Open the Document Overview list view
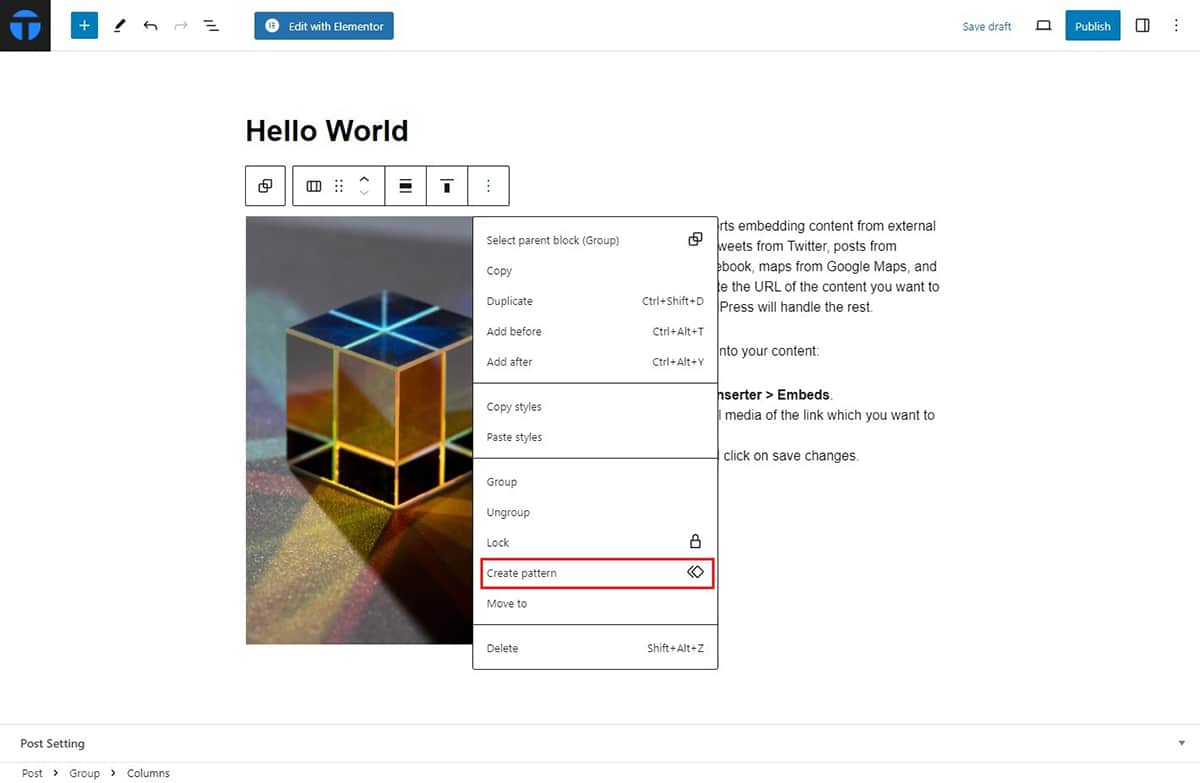 (211, 26)
